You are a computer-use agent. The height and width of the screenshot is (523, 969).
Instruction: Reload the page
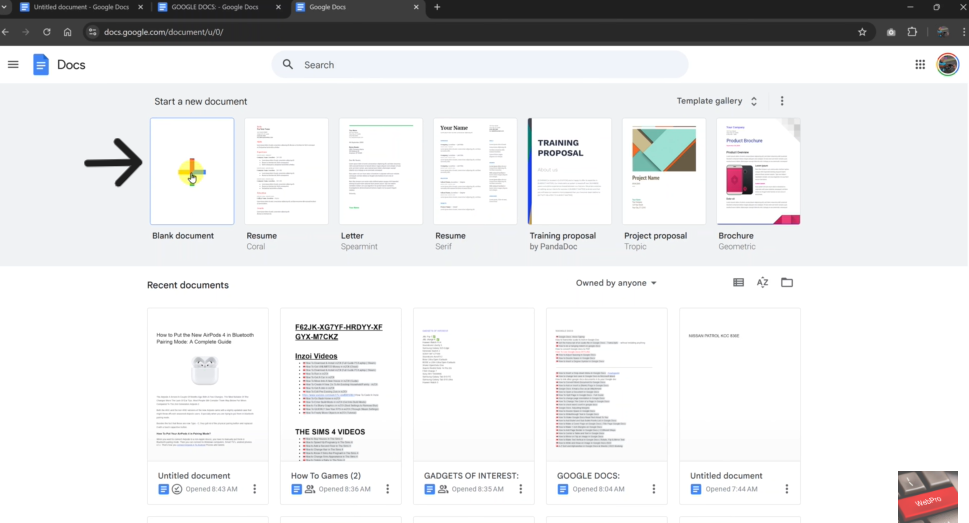pyautogui.click(x=46, y=32)
